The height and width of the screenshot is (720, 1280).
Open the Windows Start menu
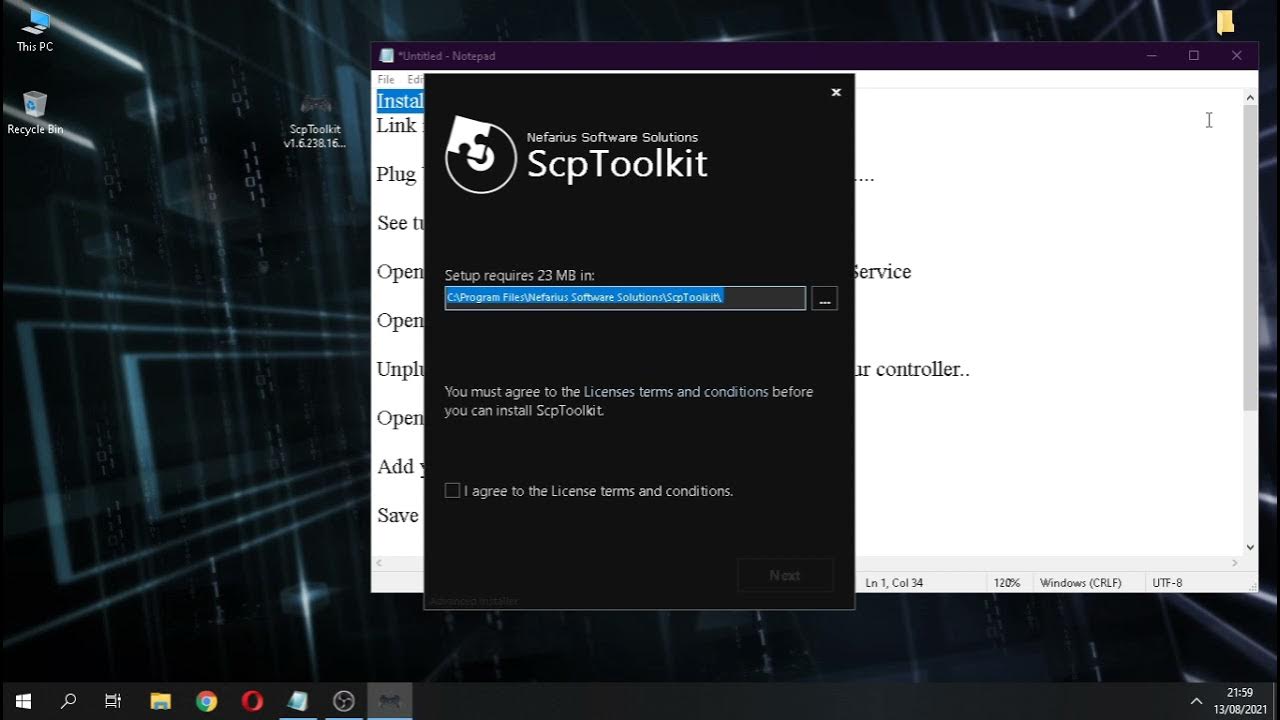[23, 701]
